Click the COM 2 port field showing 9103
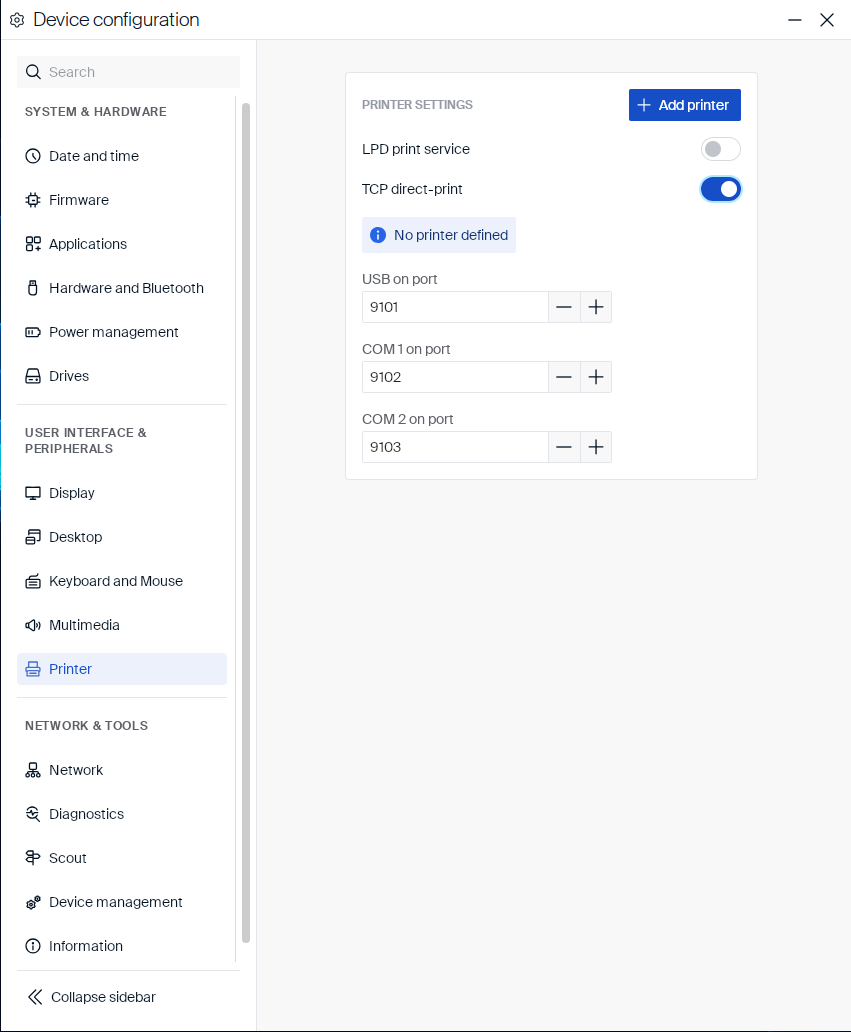 (455, 448)
